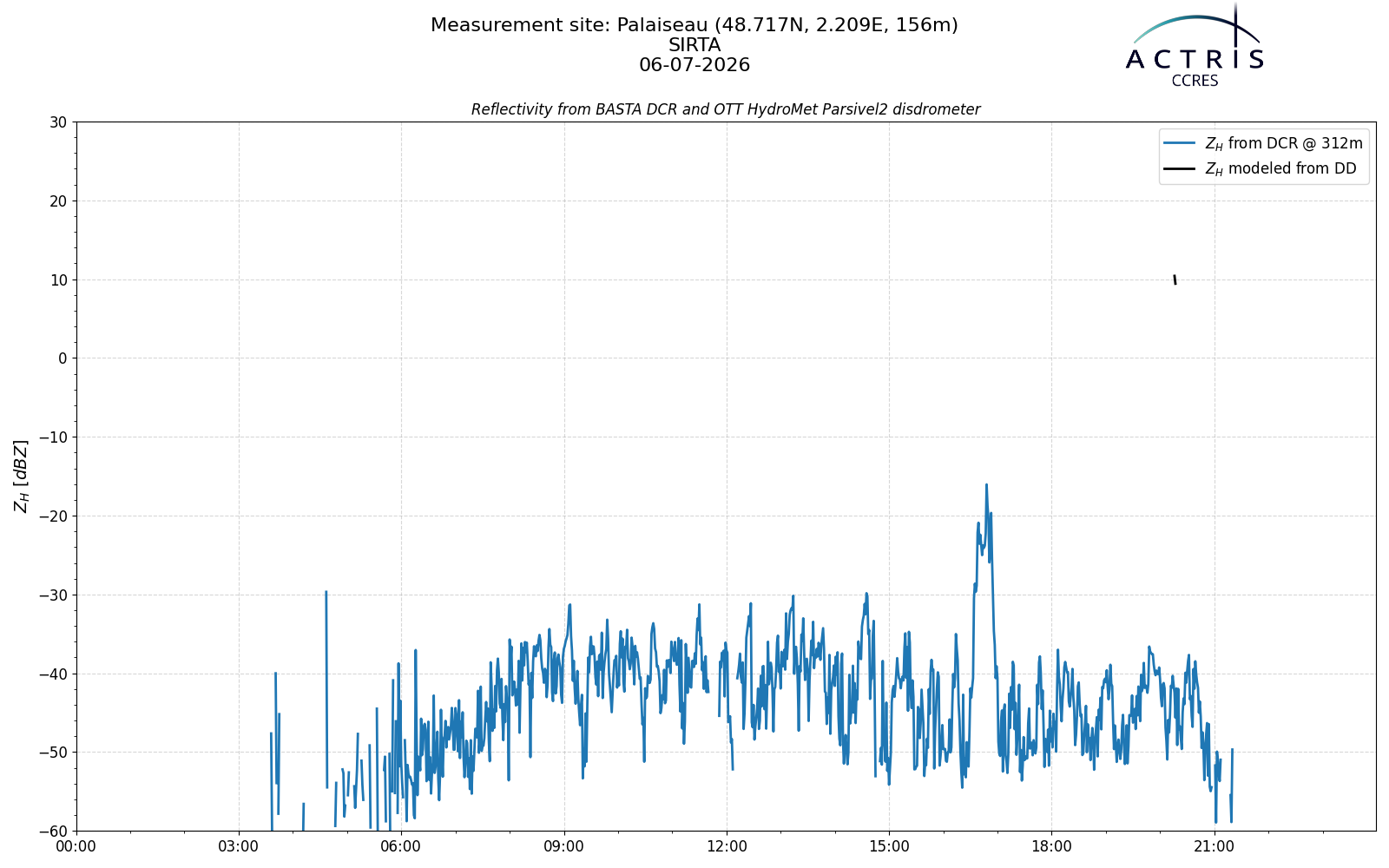Click the highest peak of the blue DCR curve
The image size is (1389, 868).
point(986,485)
